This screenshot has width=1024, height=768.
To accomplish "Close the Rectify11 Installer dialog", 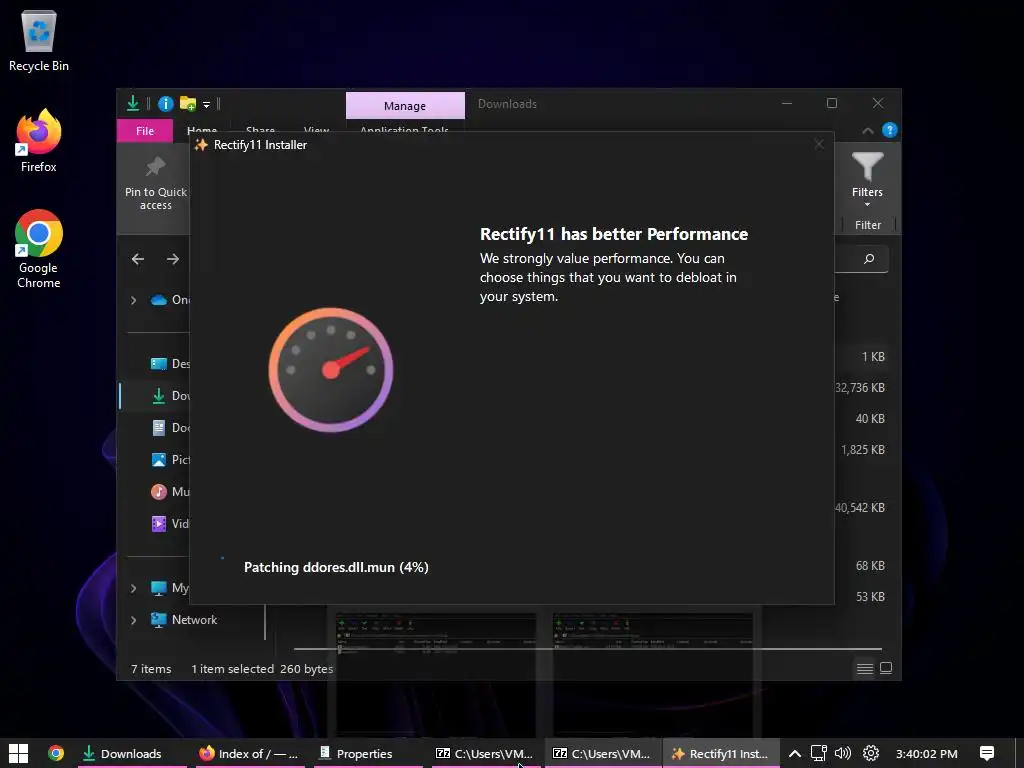I will point(819,144).
